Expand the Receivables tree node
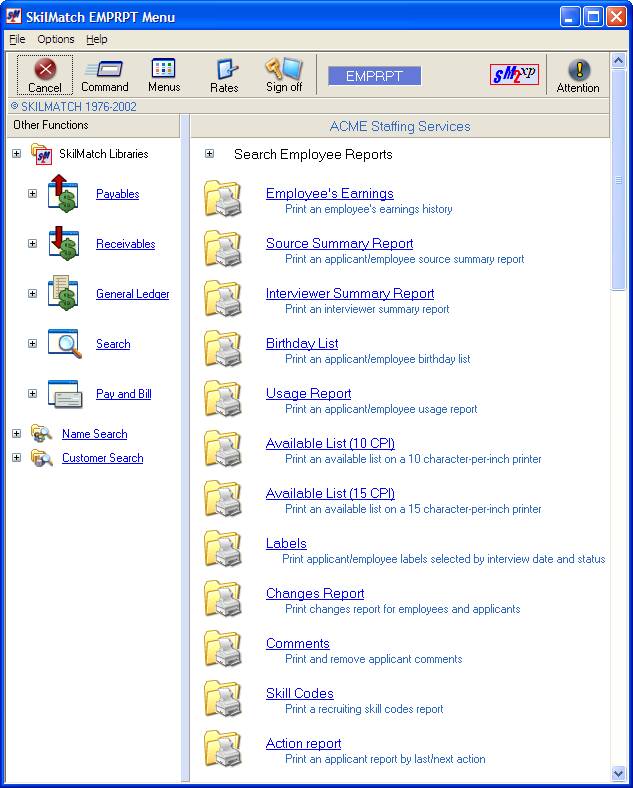The image size is (633, 788). 33,244
